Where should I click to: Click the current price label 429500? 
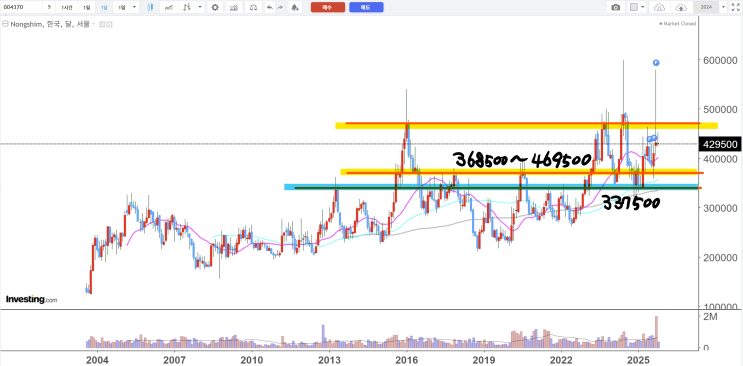(x=719, y=145)
